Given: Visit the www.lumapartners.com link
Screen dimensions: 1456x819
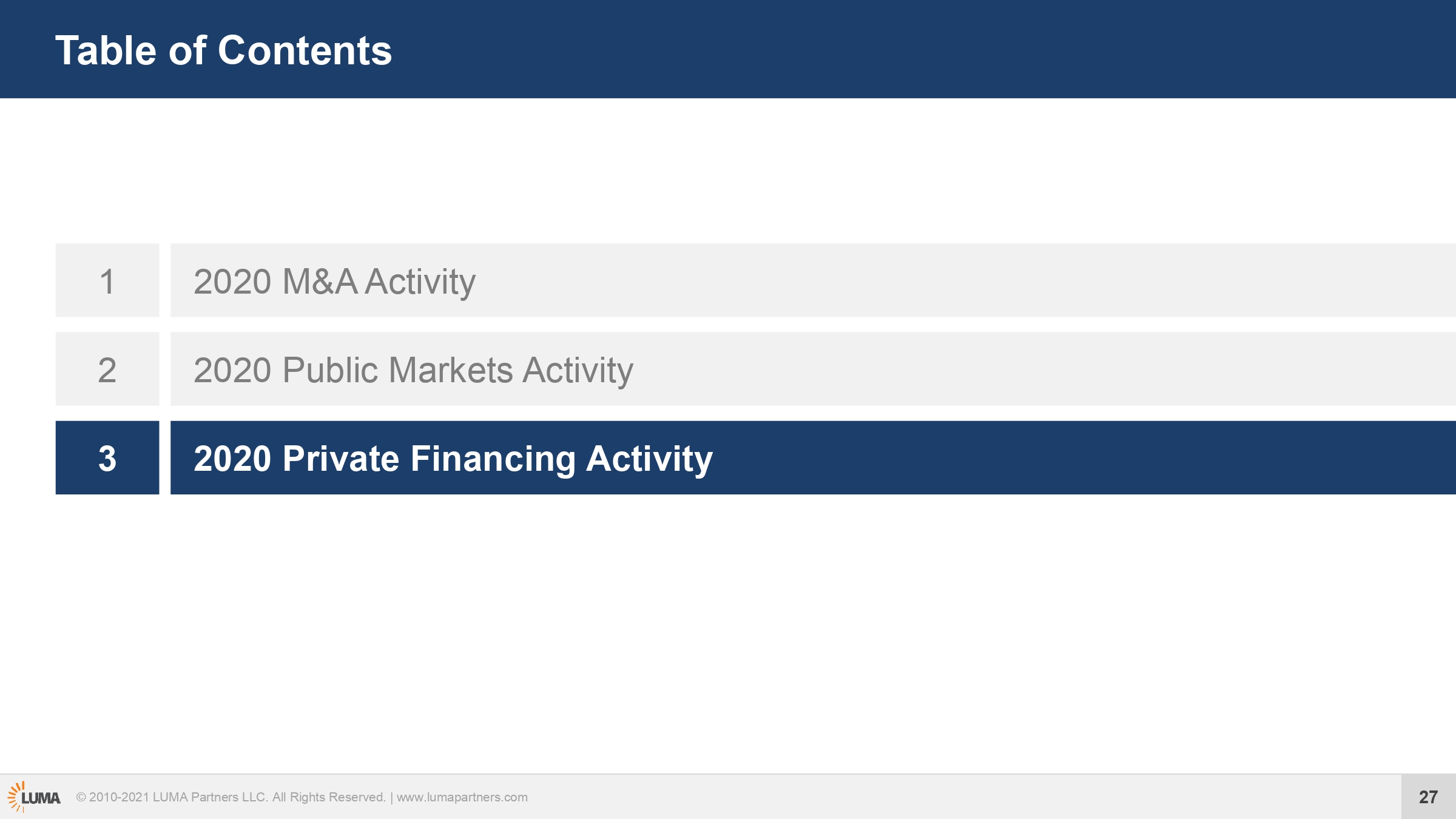Looking at the screenshot, I should [x=462, y=797].
